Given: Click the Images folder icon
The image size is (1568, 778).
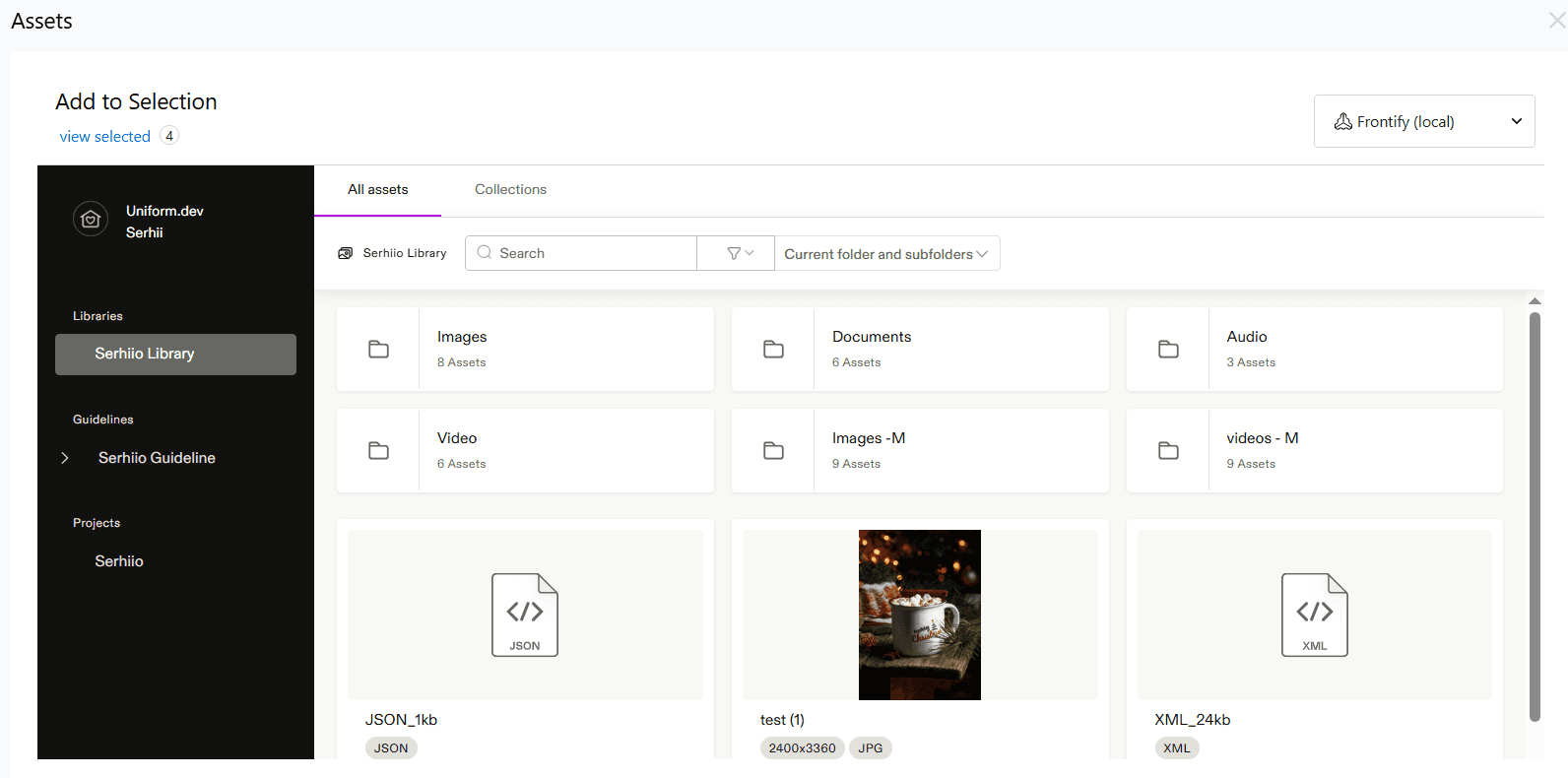Looking at the screenshot, I should tap(378, 350).
